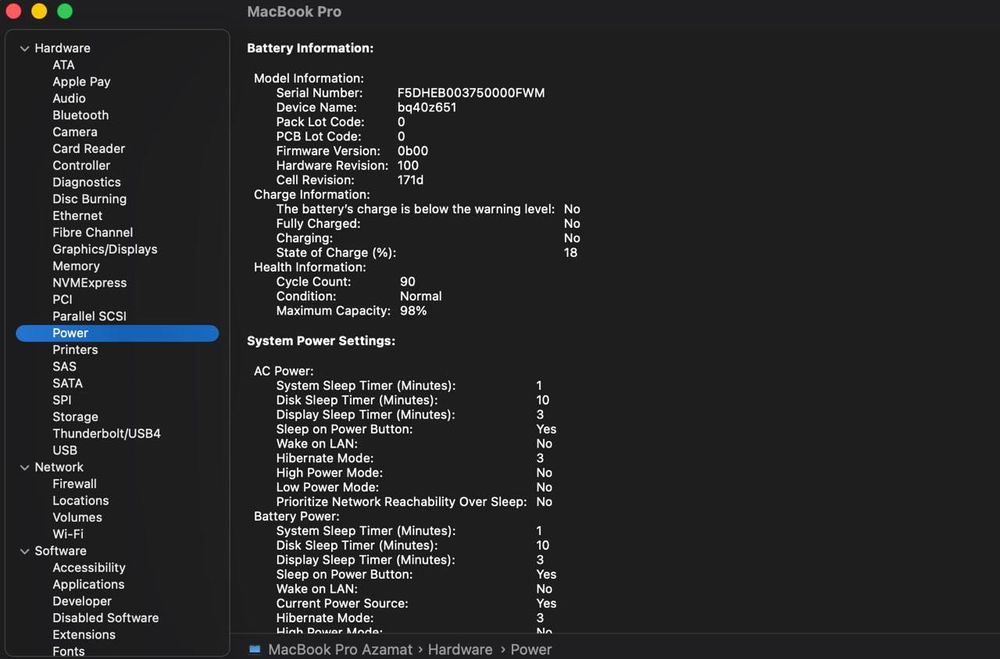Open Wi-Fi network information
Image resolution: width=1000 pixels, height=659 pixels.
coord(68,534)
